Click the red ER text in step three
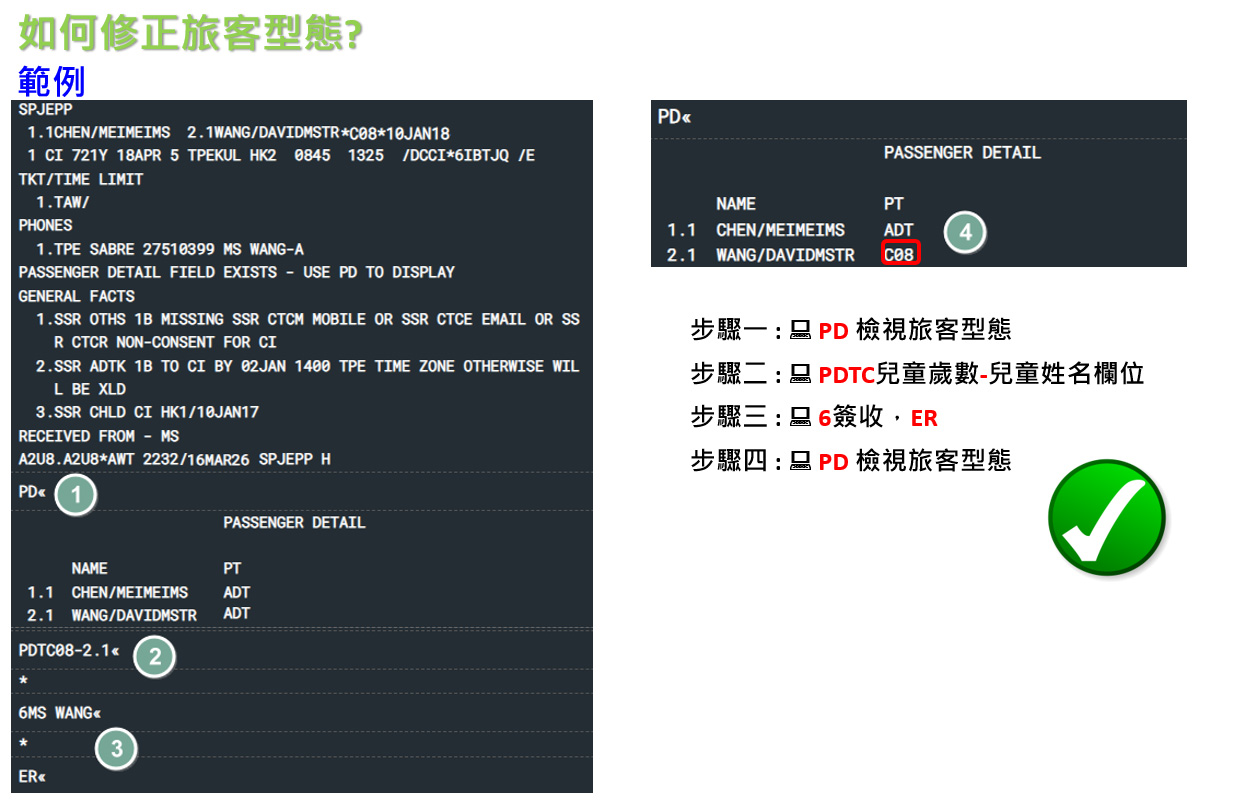The image size is (1250, 802). (x=923, y=417)
